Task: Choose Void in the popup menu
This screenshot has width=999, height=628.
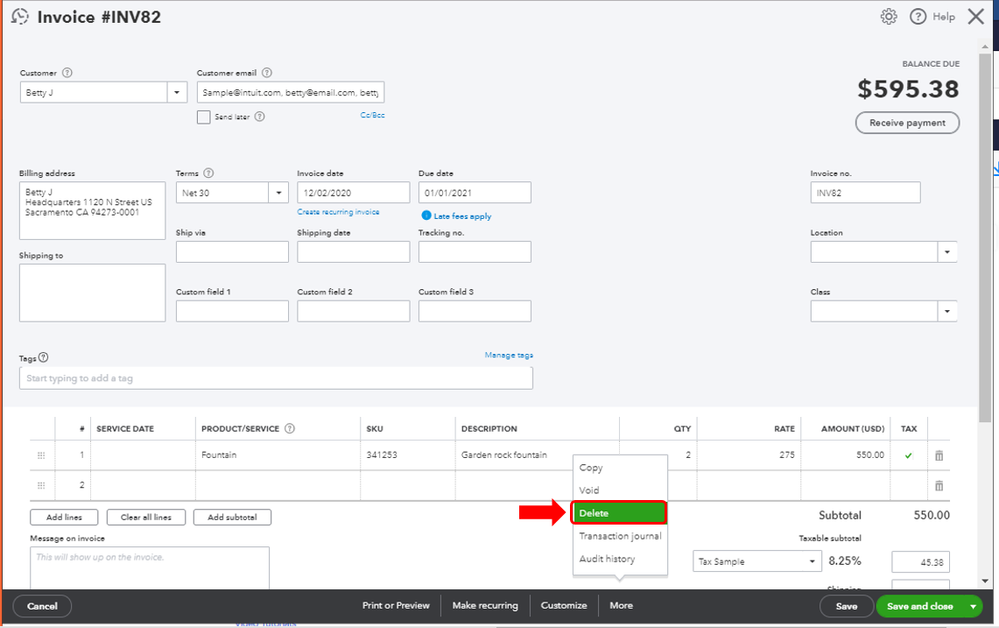Action: (590, 491)
